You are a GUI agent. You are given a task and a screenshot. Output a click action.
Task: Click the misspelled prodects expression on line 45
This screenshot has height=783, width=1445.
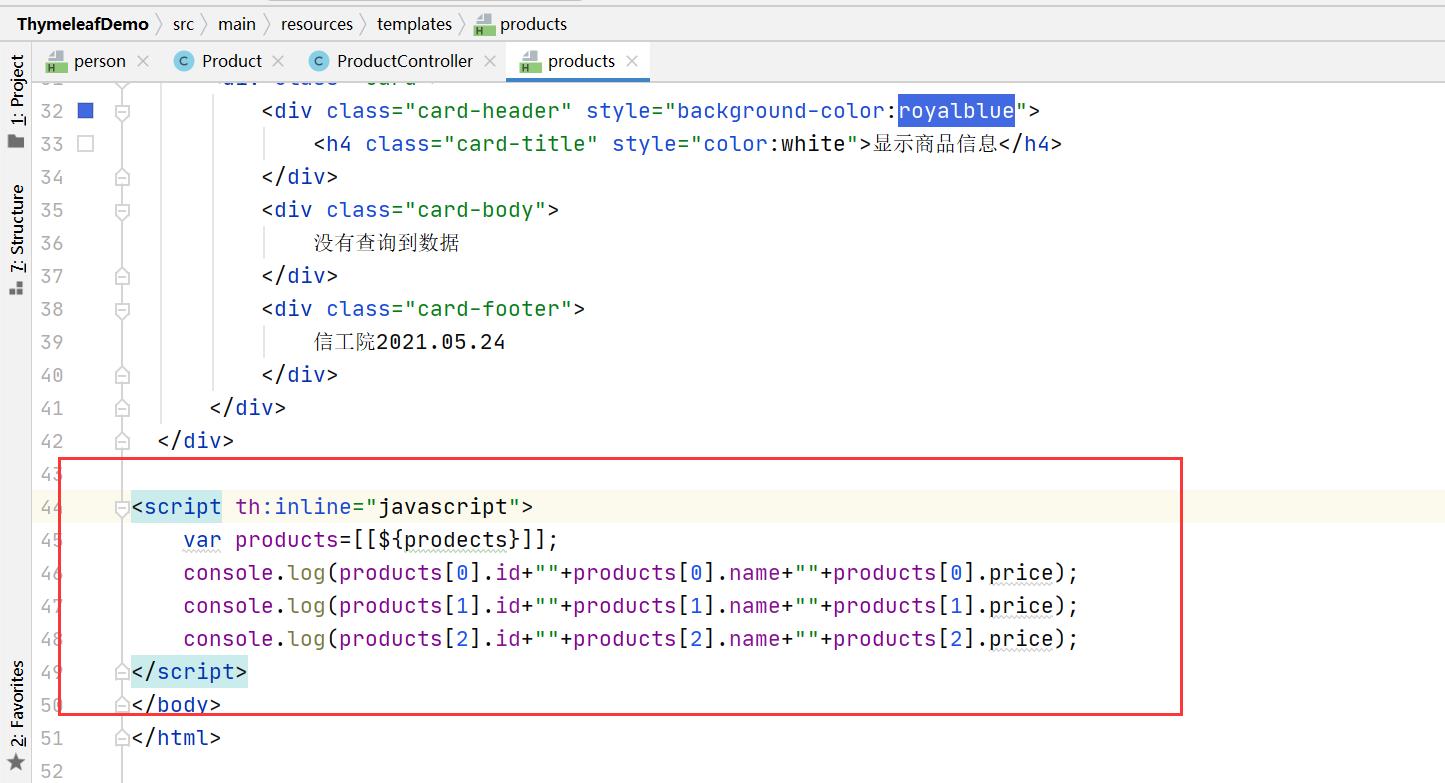[x=457, y=540]
